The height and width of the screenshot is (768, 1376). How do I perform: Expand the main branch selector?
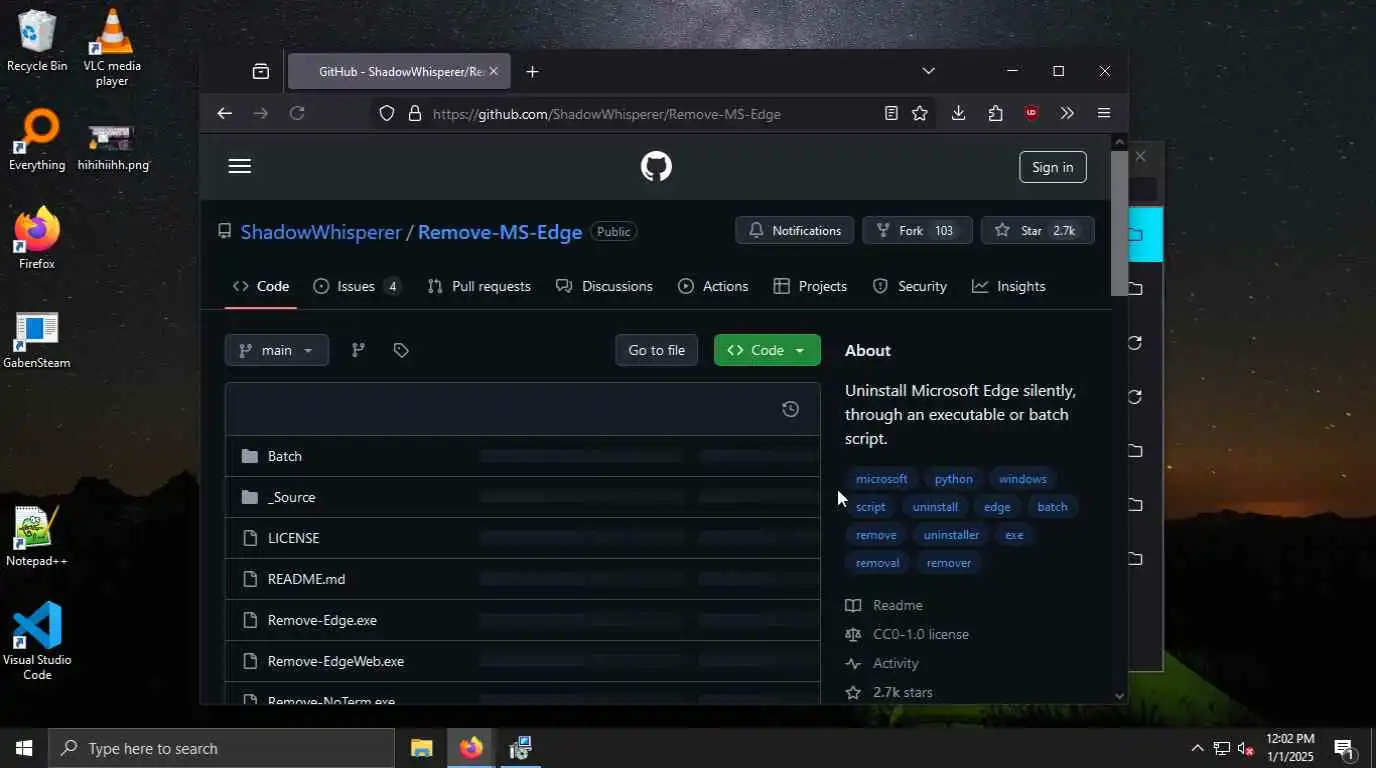[x=277, y=350]
